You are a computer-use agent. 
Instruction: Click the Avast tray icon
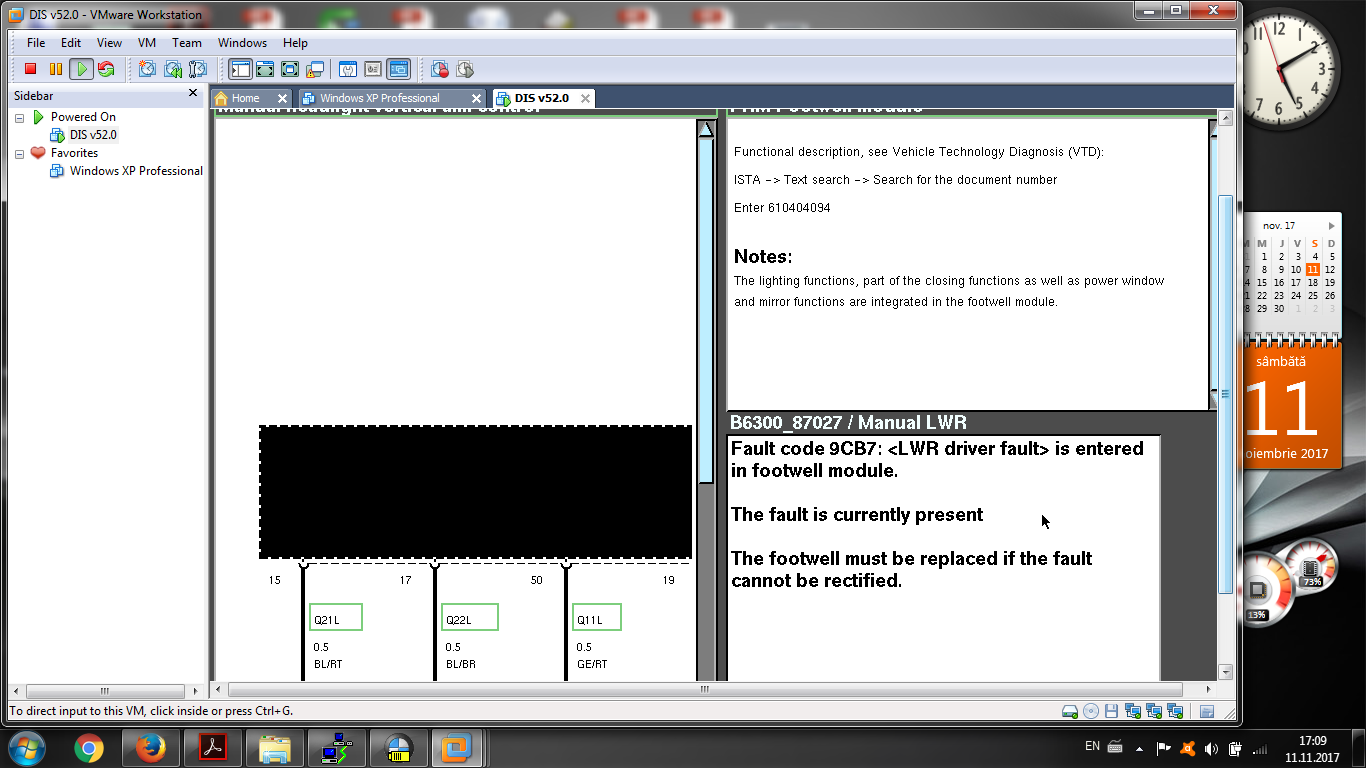[1188, 747]
